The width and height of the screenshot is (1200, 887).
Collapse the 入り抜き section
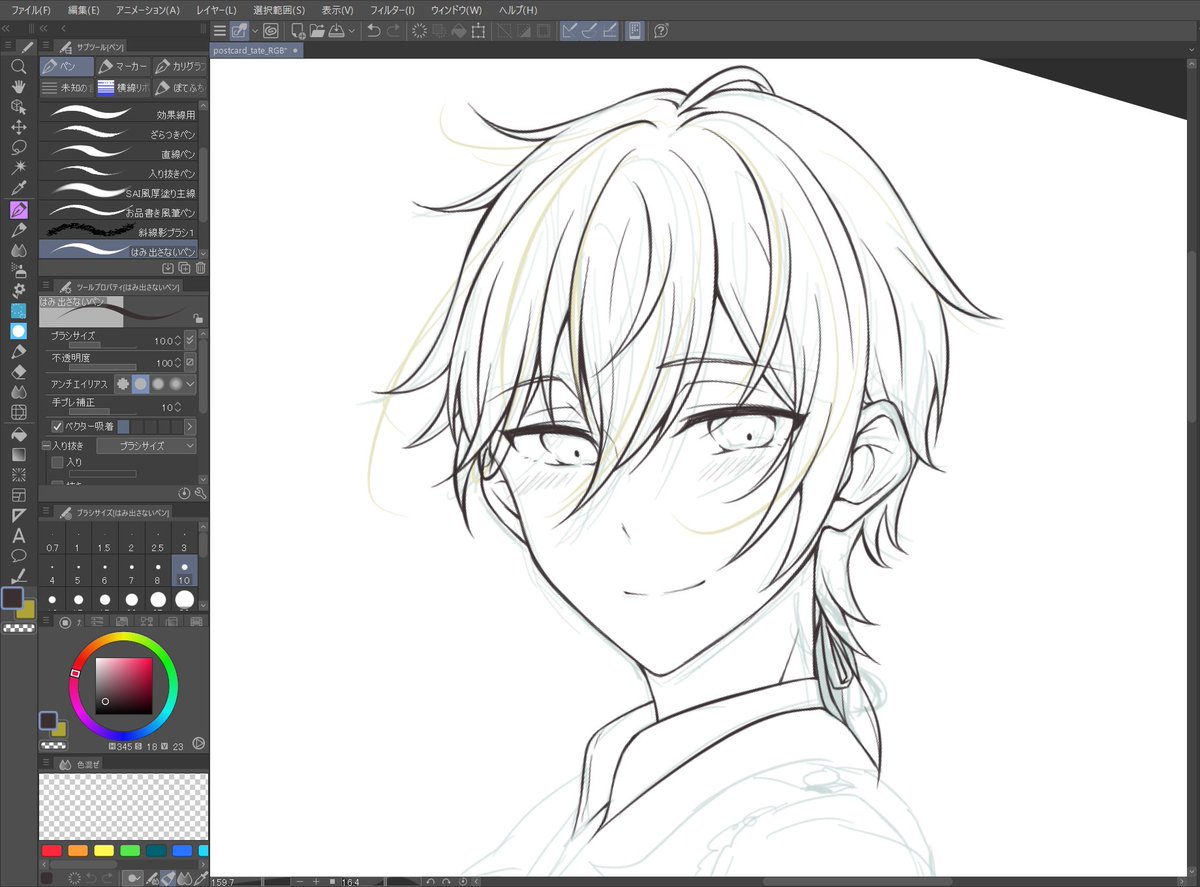46,446
